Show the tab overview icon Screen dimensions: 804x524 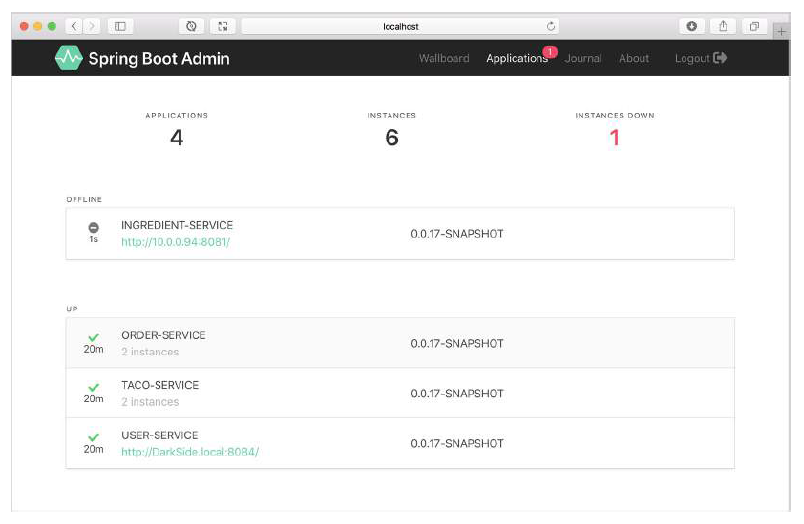pos(754,26)
